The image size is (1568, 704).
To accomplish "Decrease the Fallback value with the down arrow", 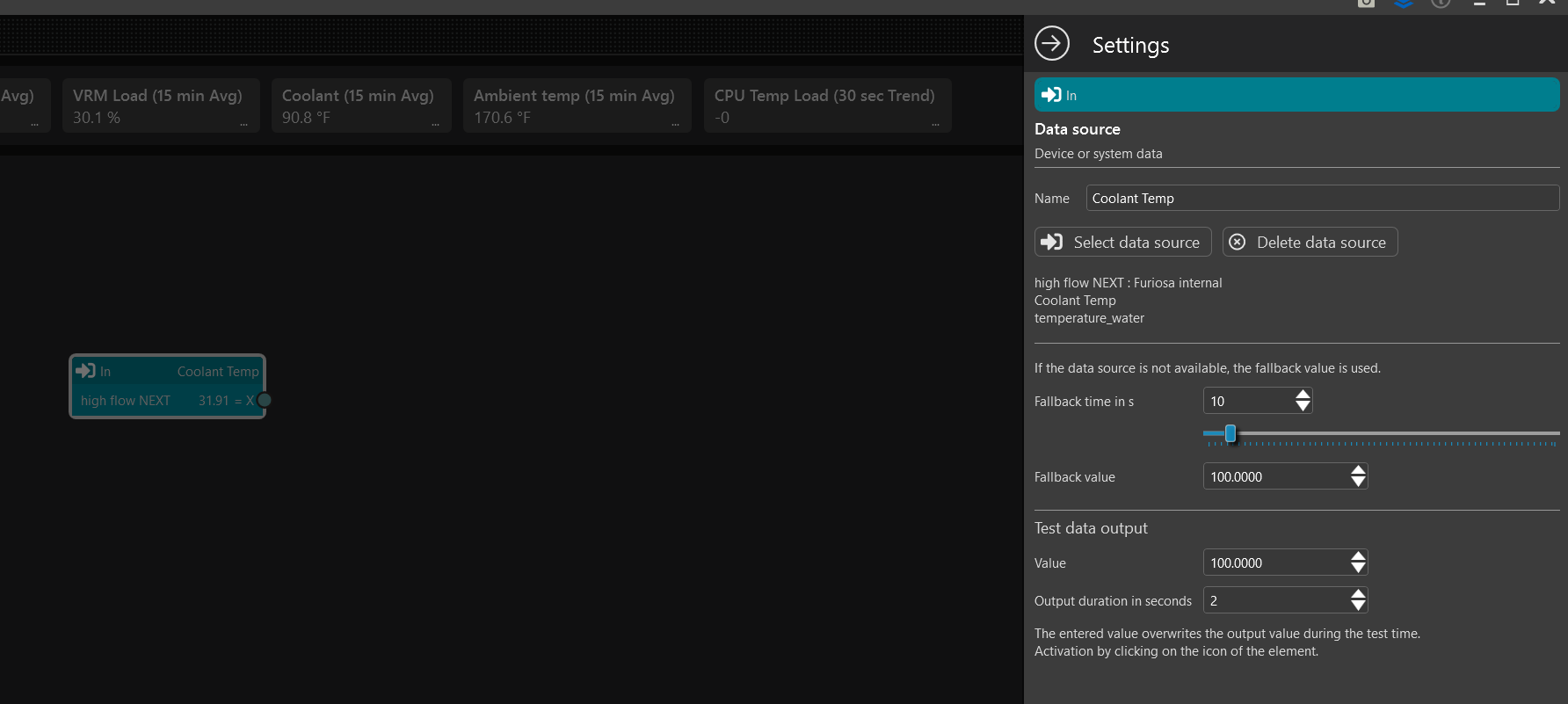I will click(1358, 482).
